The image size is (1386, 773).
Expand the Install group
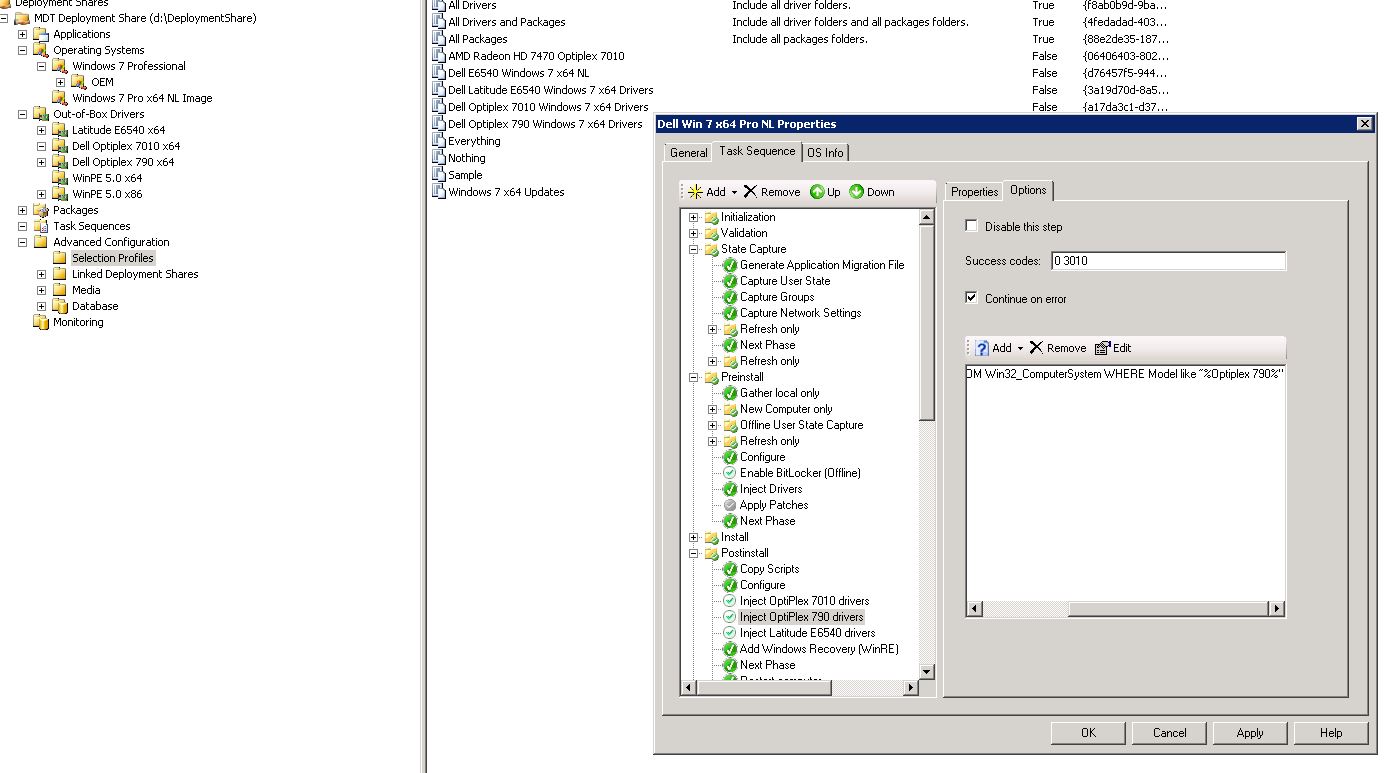[694, 537]
